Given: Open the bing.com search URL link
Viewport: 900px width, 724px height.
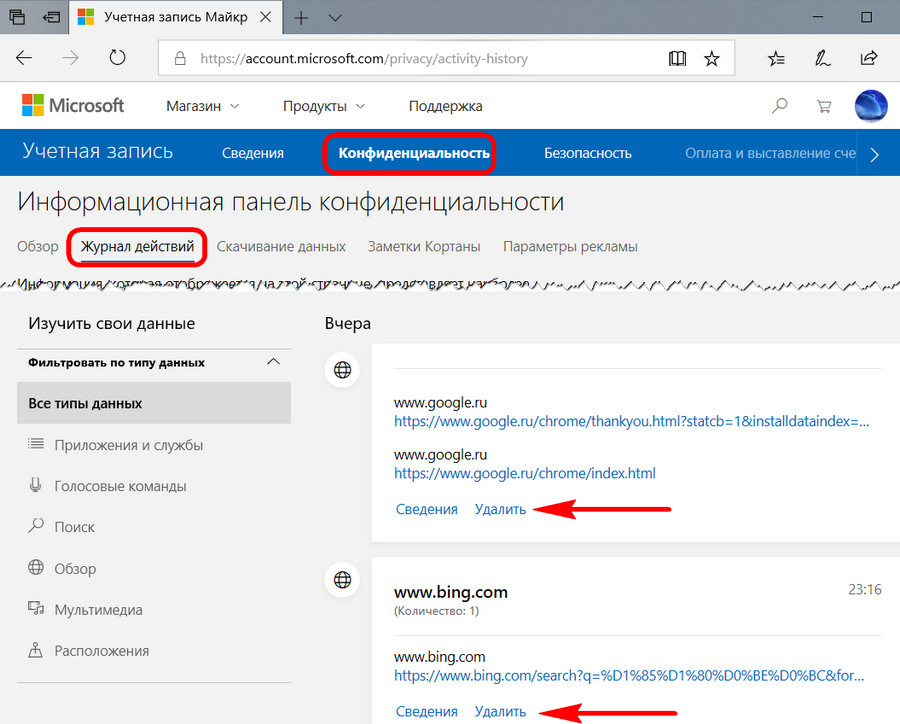Looking at the screenshot, I should [x=629, y=676].
